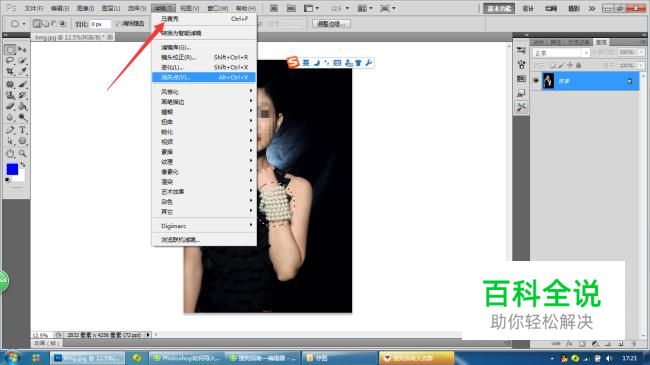Select the Eyedropper tool
The width and height of the screenshot is (650, 365).
(22, 72)
